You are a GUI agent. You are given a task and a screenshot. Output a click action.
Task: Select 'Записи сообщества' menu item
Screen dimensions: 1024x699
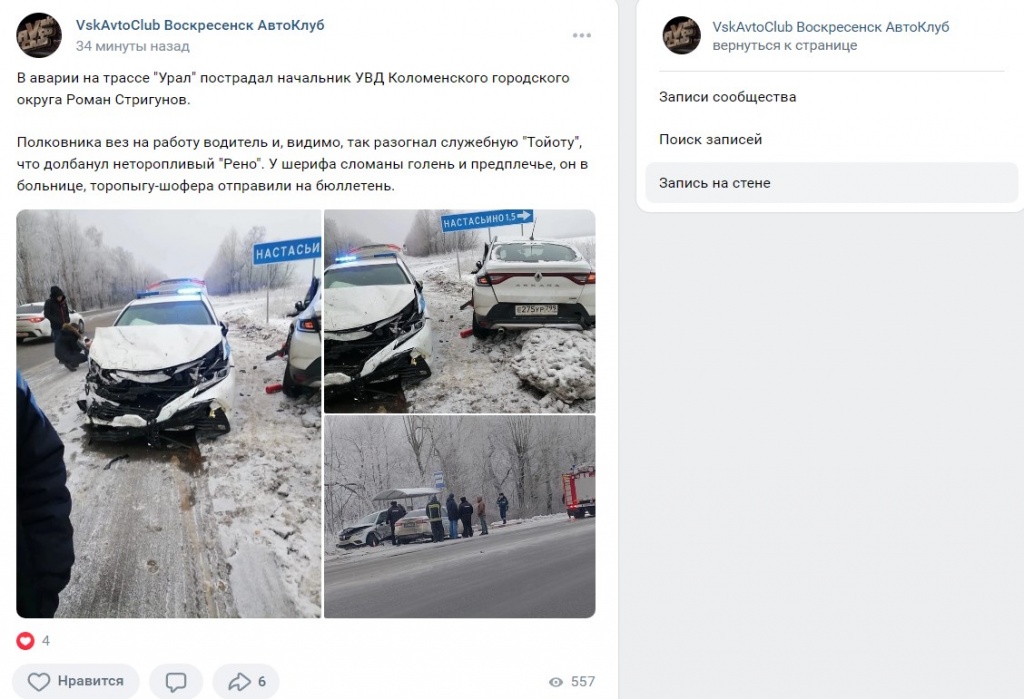[x=728, y=97]
